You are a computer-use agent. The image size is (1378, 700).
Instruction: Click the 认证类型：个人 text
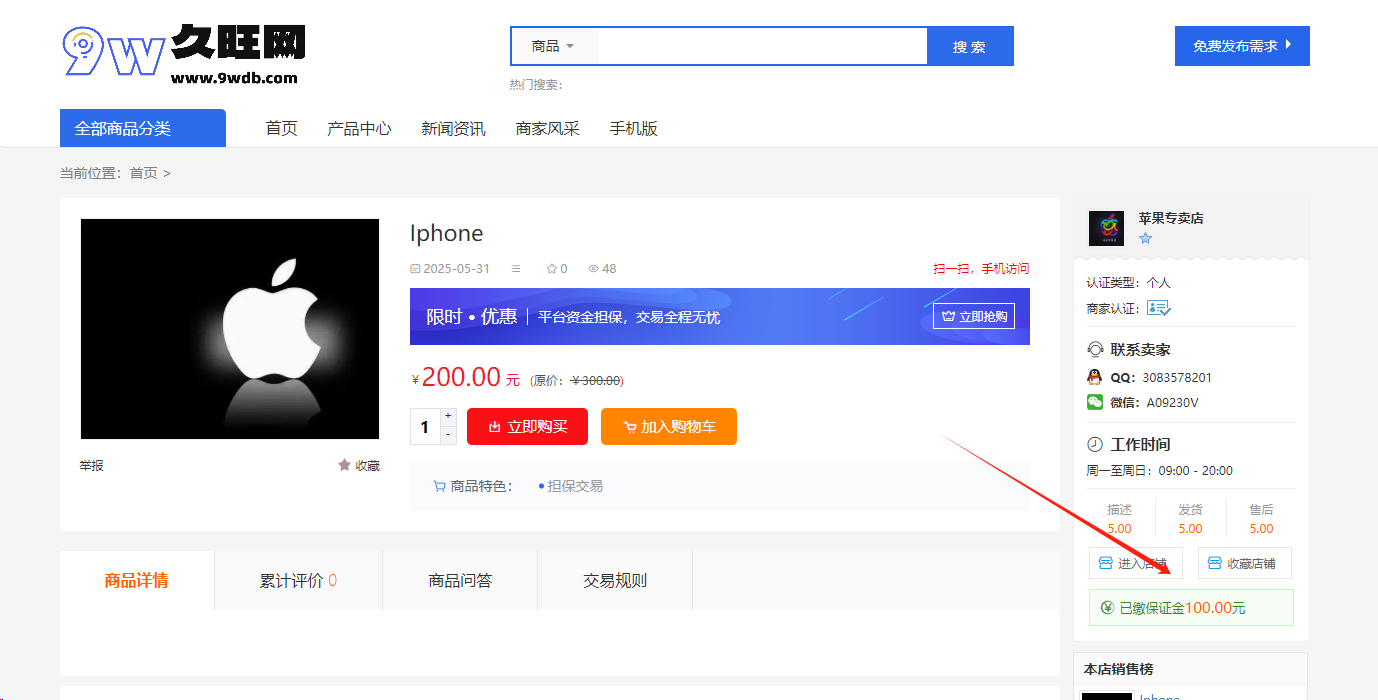[1129, 282]
